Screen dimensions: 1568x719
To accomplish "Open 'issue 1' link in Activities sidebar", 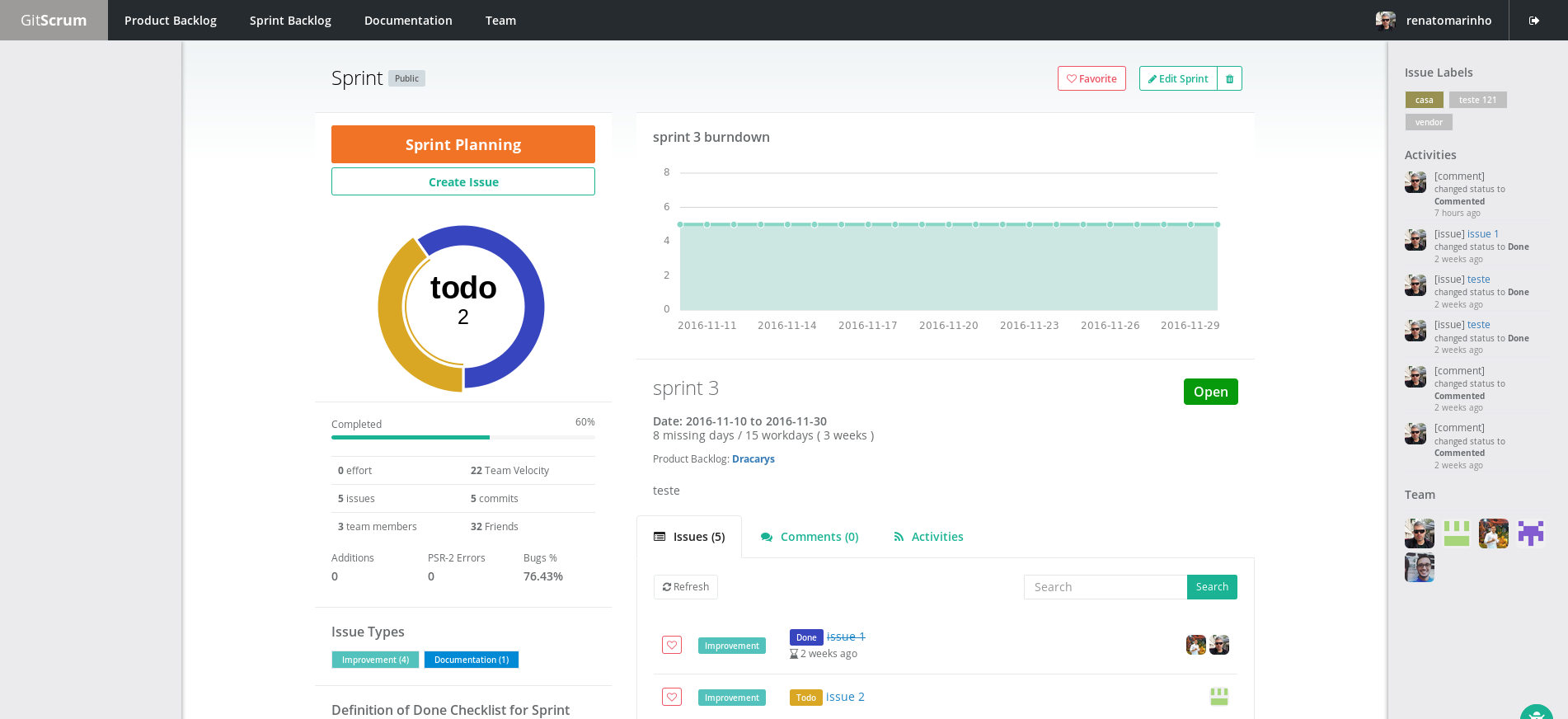I will (x=1483, y=234).
